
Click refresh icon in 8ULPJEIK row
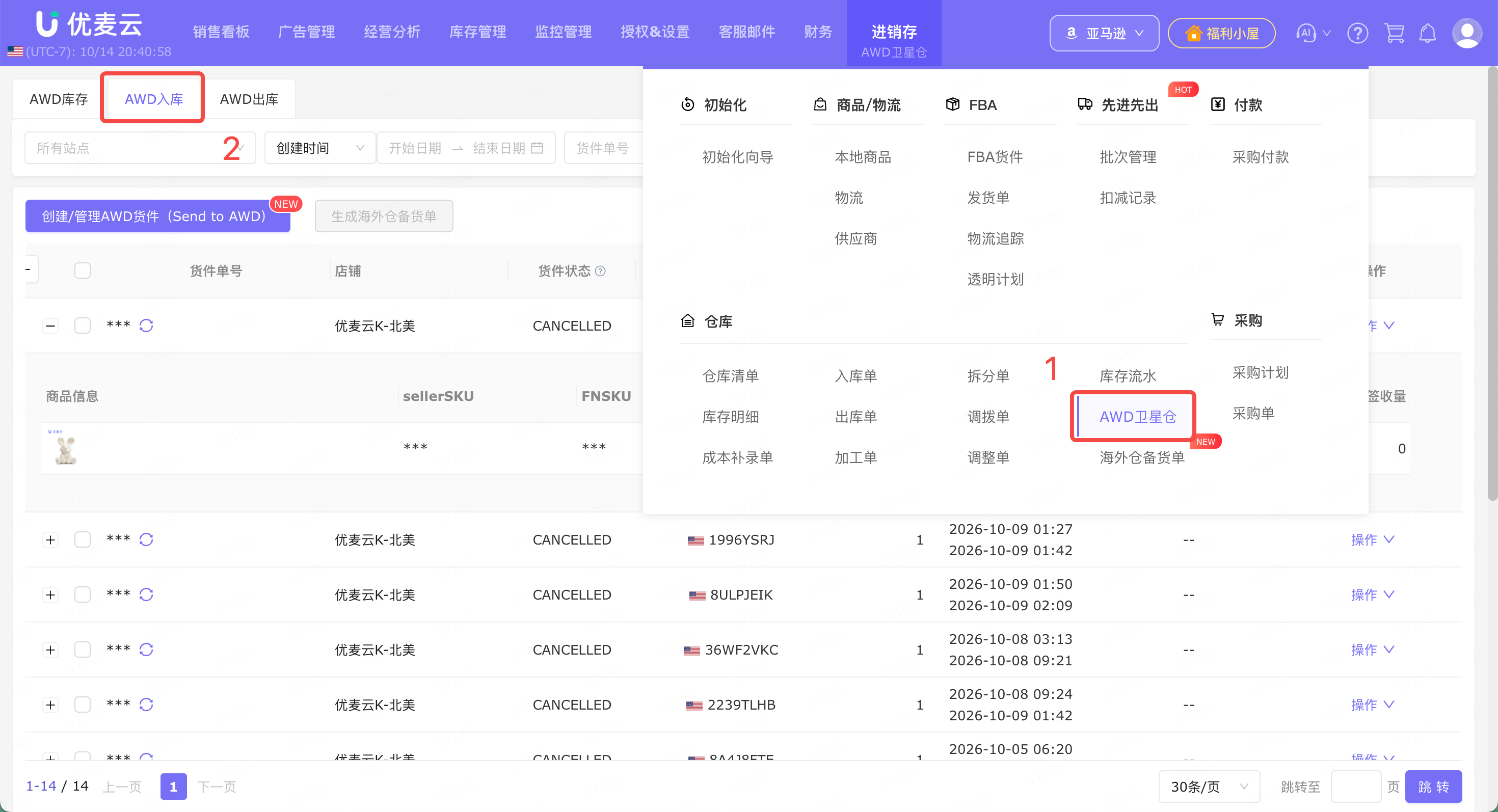click(146, 594)
